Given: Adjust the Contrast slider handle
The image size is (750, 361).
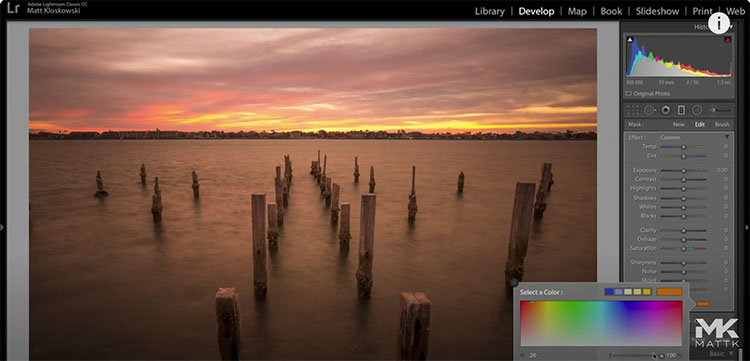Looking at the screenshot, I should tap(684, 179).
